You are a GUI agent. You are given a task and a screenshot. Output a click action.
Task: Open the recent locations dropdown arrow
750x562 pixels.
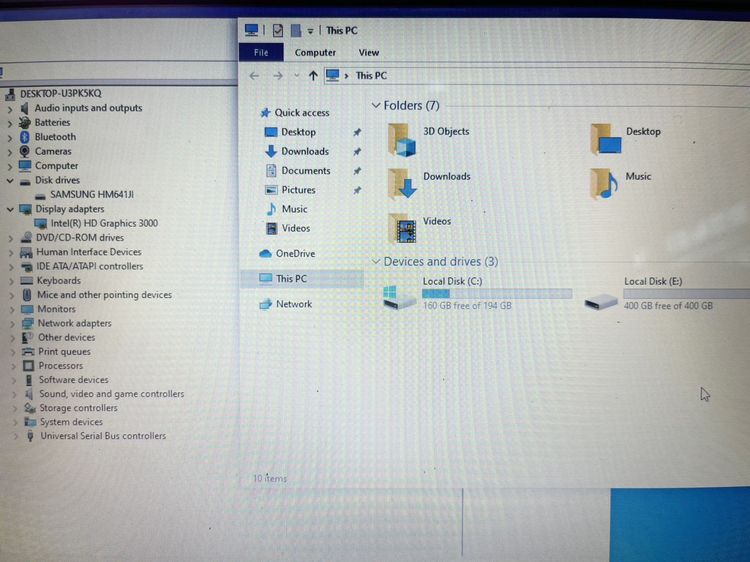coord(297,76)
